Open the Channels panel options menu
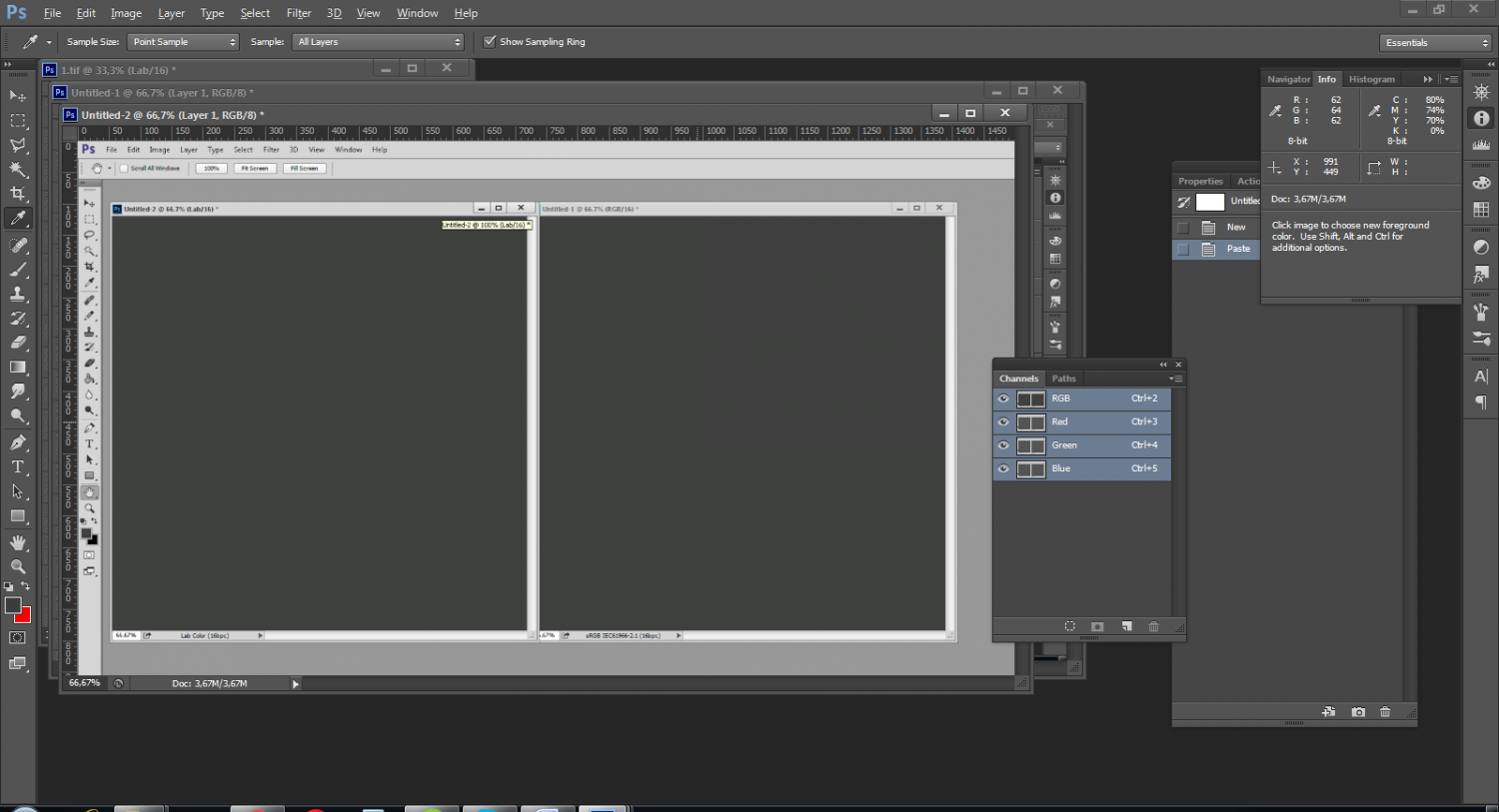Image resolution: width=1499 pixels, height=812 pixels. click(x=1176, y=379)
